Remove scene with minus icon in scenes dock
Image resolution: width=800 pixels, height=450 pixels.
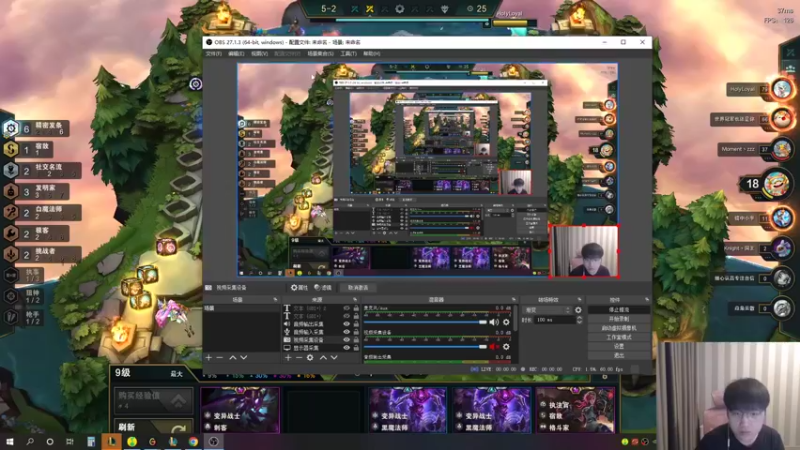[x=220, y=358]
